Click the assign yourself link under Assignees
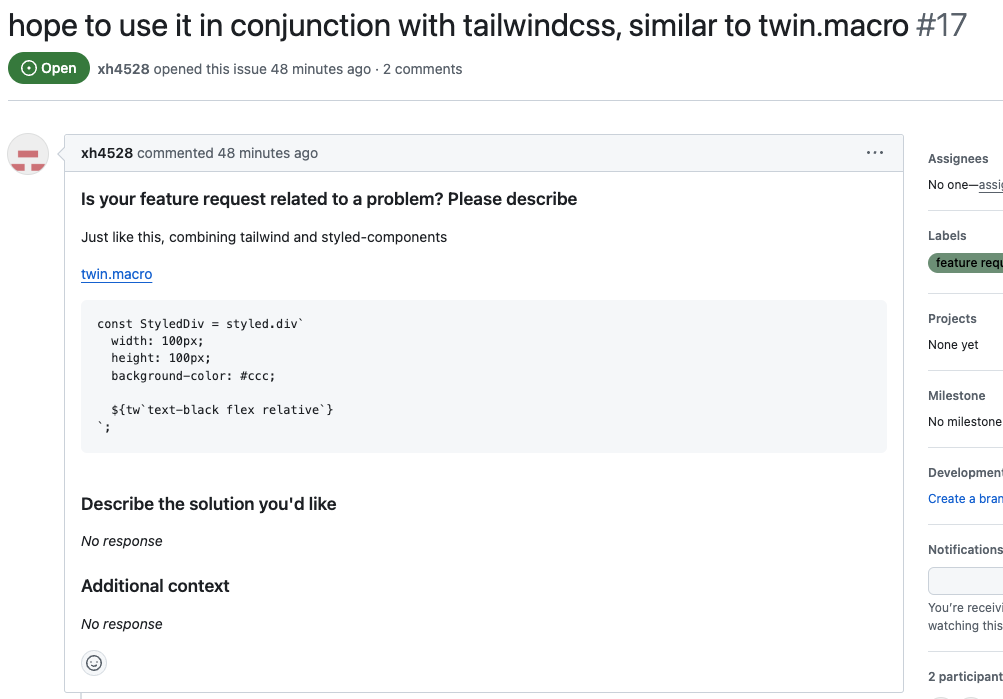1003x699 pixels. pos(990,185)
